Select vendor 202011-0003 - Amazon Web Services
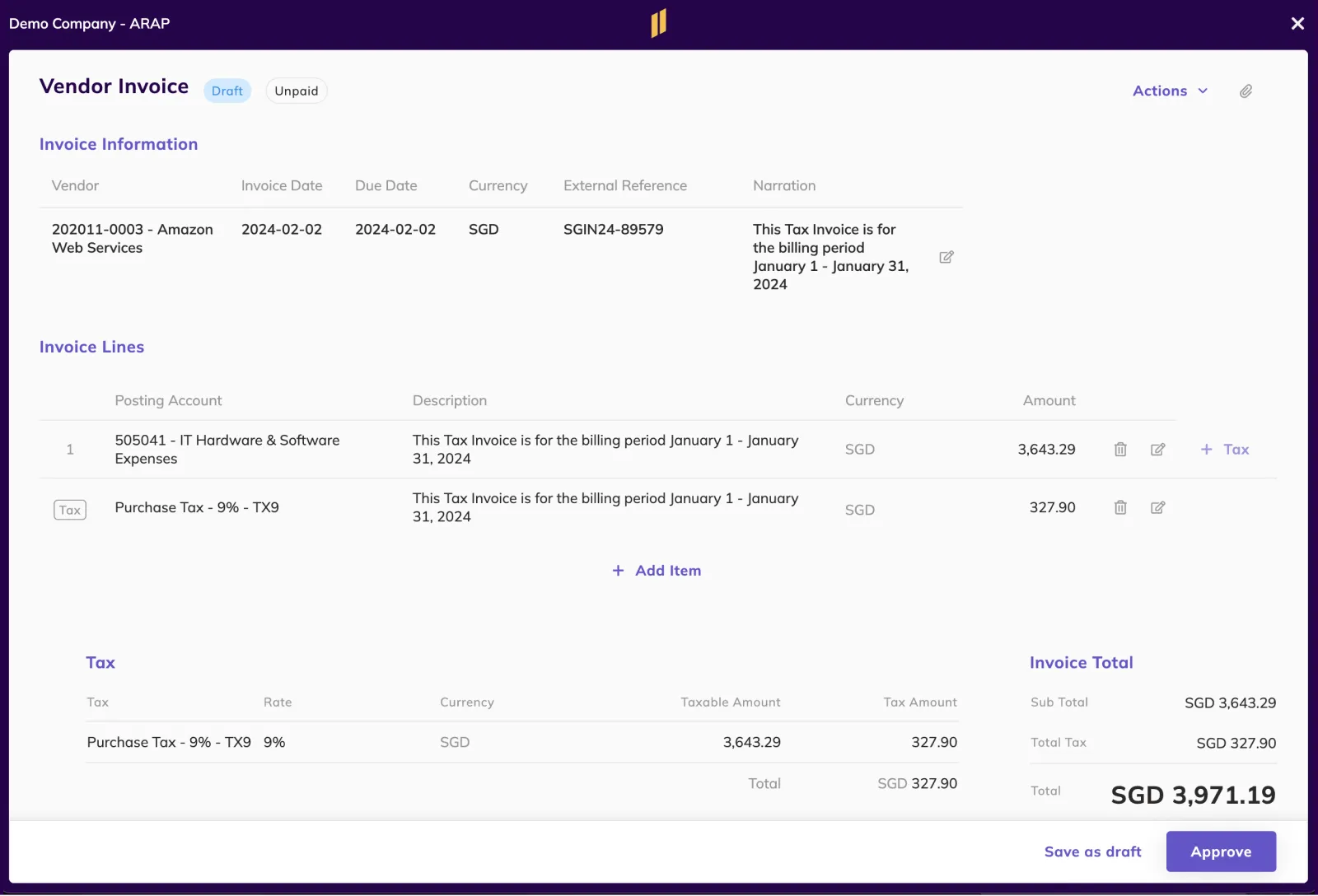This screenshot has height=896, width=1318. 132,238
